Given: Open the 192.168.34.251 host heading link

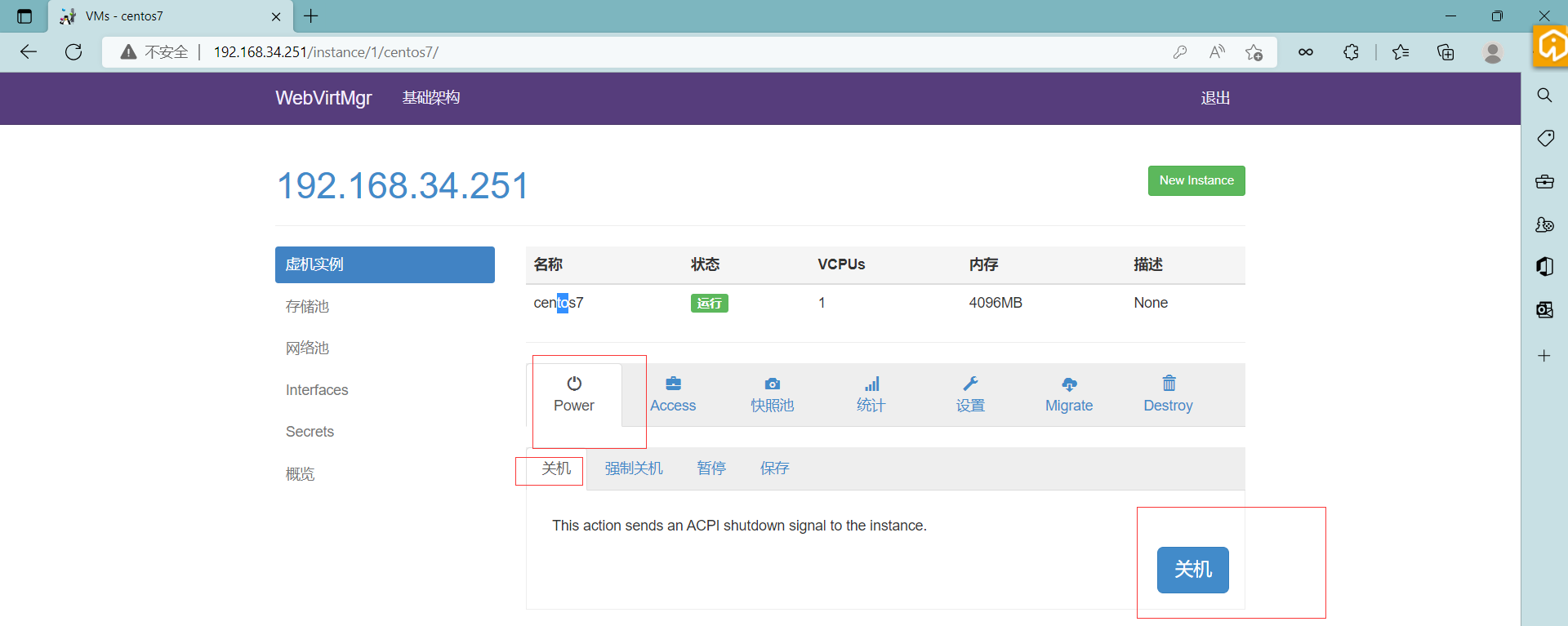Looking at the screenshot, I should point(403,186).
